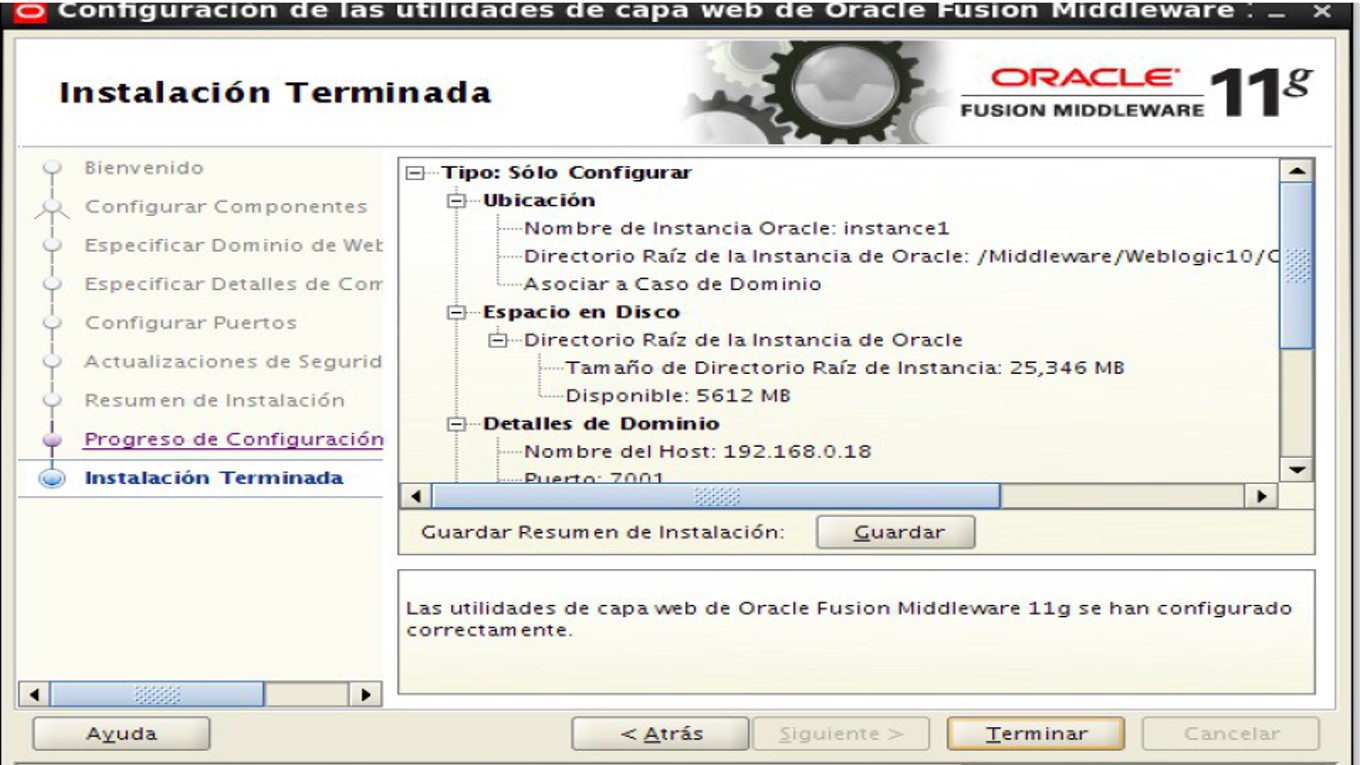This screenshot has width=1360, height=765.
Task: Click summary tree scroll down arrow
Action: pos(1297,469)
